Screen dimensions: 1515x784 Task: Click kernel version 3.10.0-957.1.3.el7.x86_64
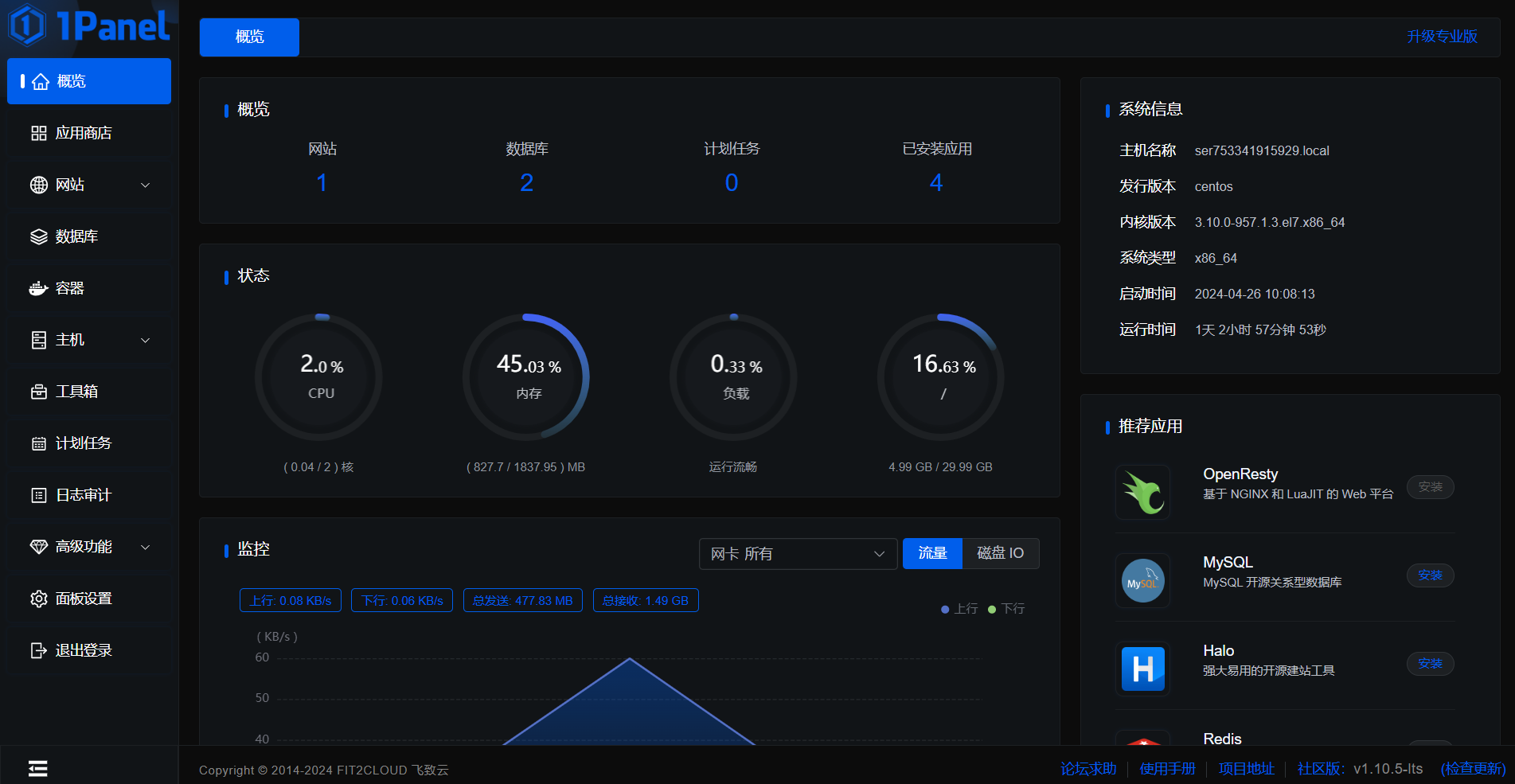(1270, 222)
